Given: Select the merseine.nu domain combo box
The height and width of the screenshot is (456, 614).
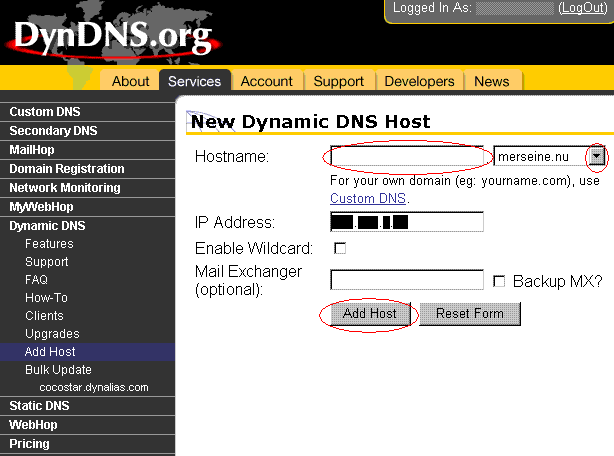Looking at the screenshot, I should (x=541, y=157).
